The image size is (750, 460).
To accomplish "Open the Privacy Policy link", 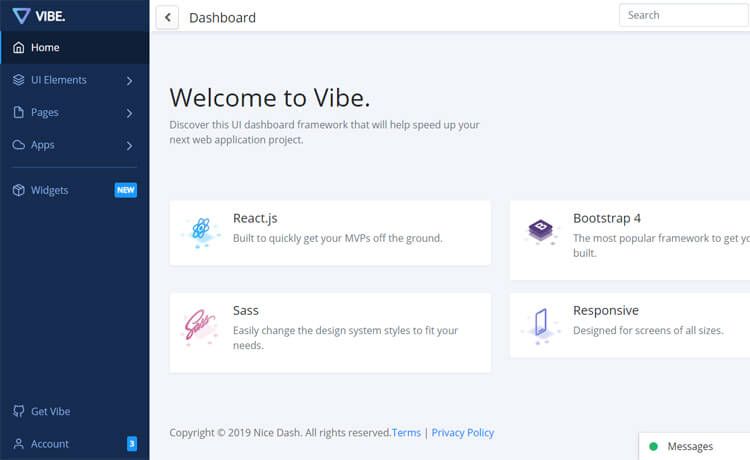I will [x=463, y=433].
